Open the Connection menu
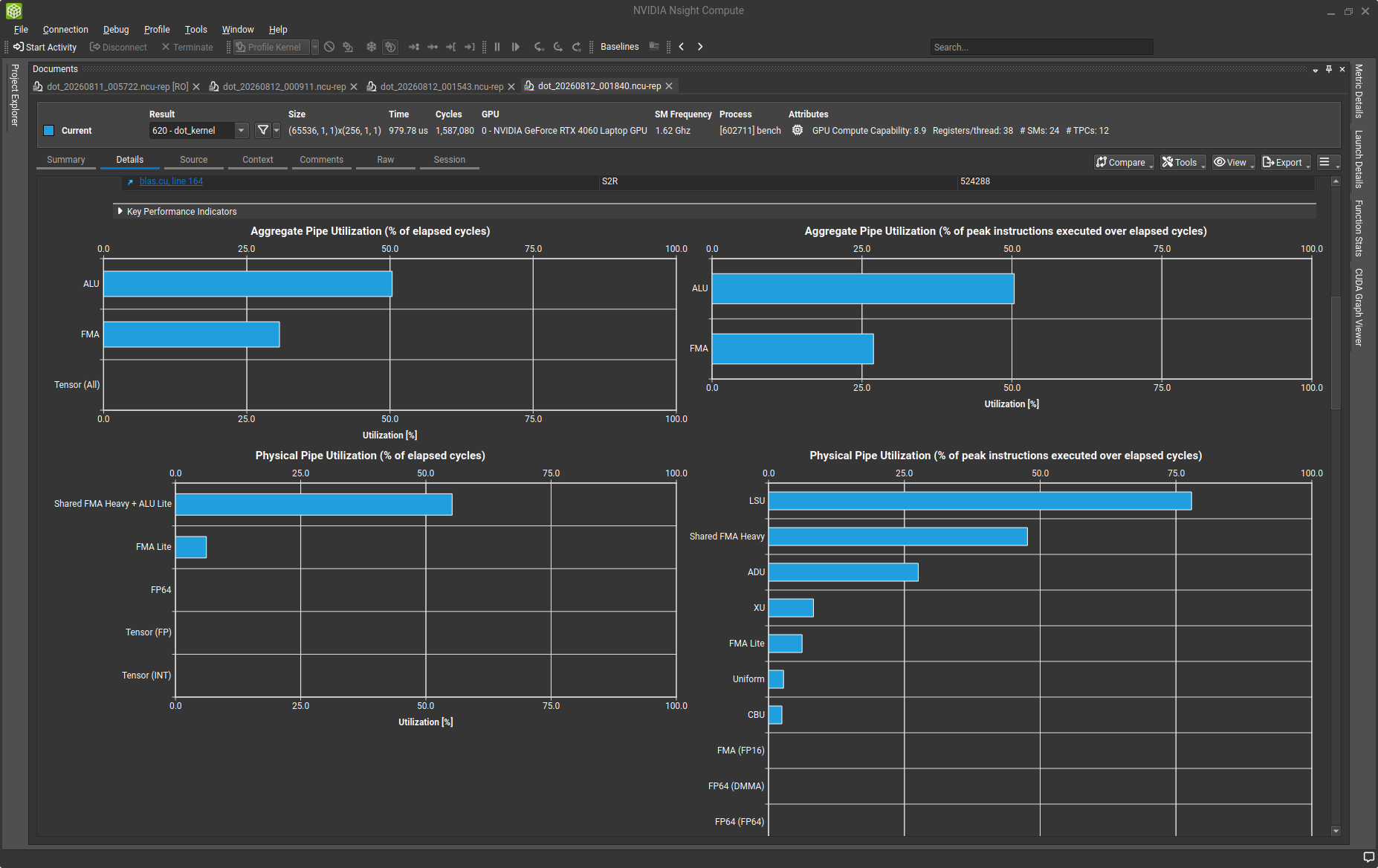The image size is (1378, 868). [x=65, y=29]
